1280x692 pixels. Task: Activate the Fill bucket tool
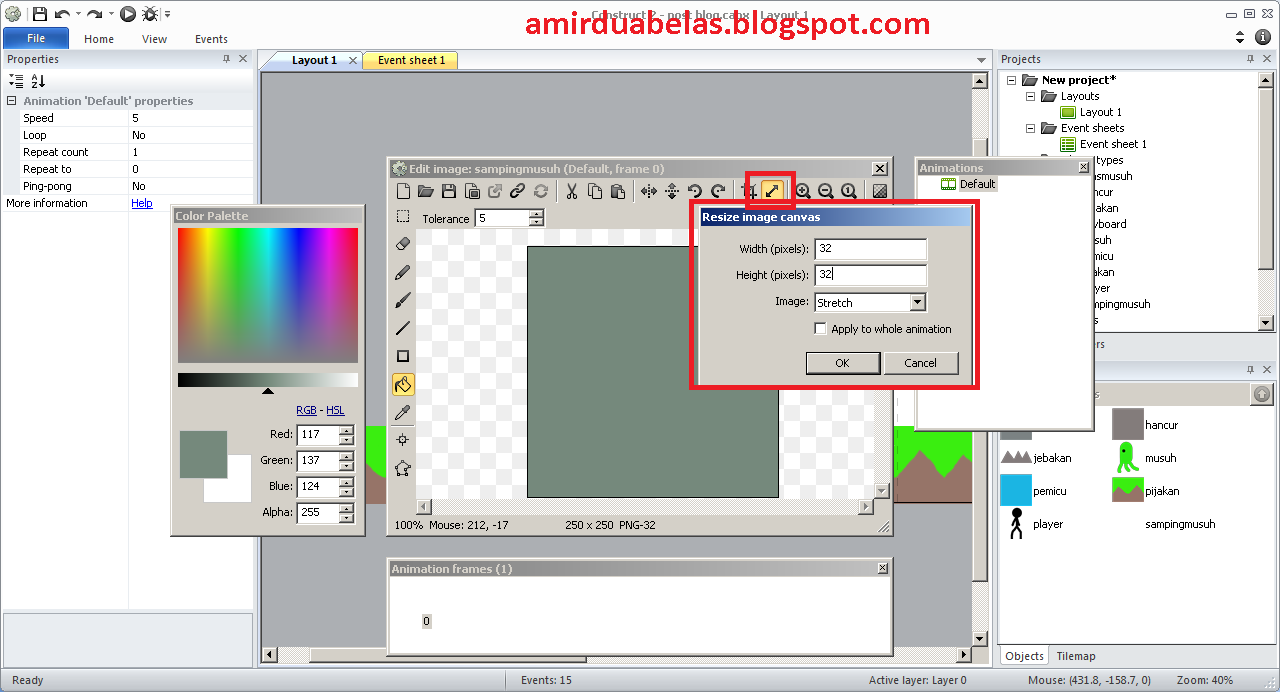coord(403,383)
